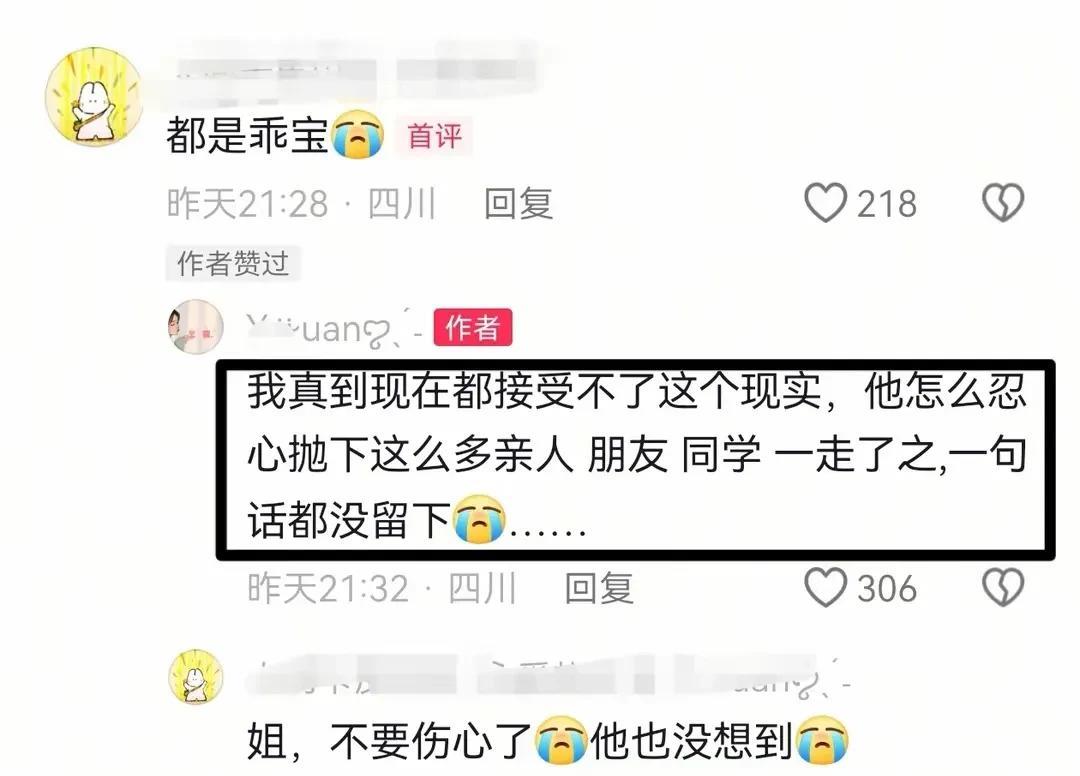The image size is (1080, 776).
Task: Reply to the 昨天21:28 comment
Action: [x=518, y=204]
